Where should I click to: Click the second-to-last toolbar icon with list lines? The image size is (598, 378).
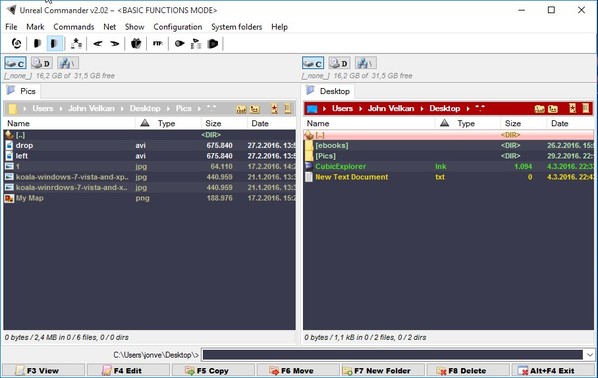[x=196, y=43]
